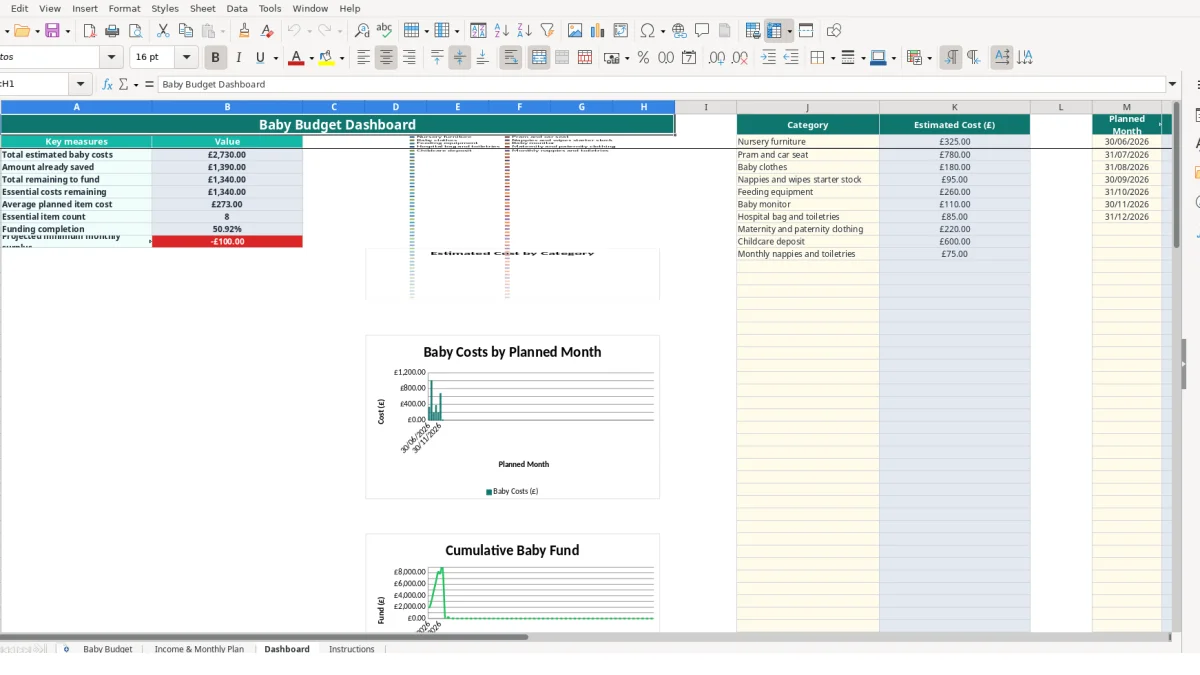The height and width of the screenshot is (675, 1200).
Task: Click the Define Print Area icon
Action: (x=753, y=31)
